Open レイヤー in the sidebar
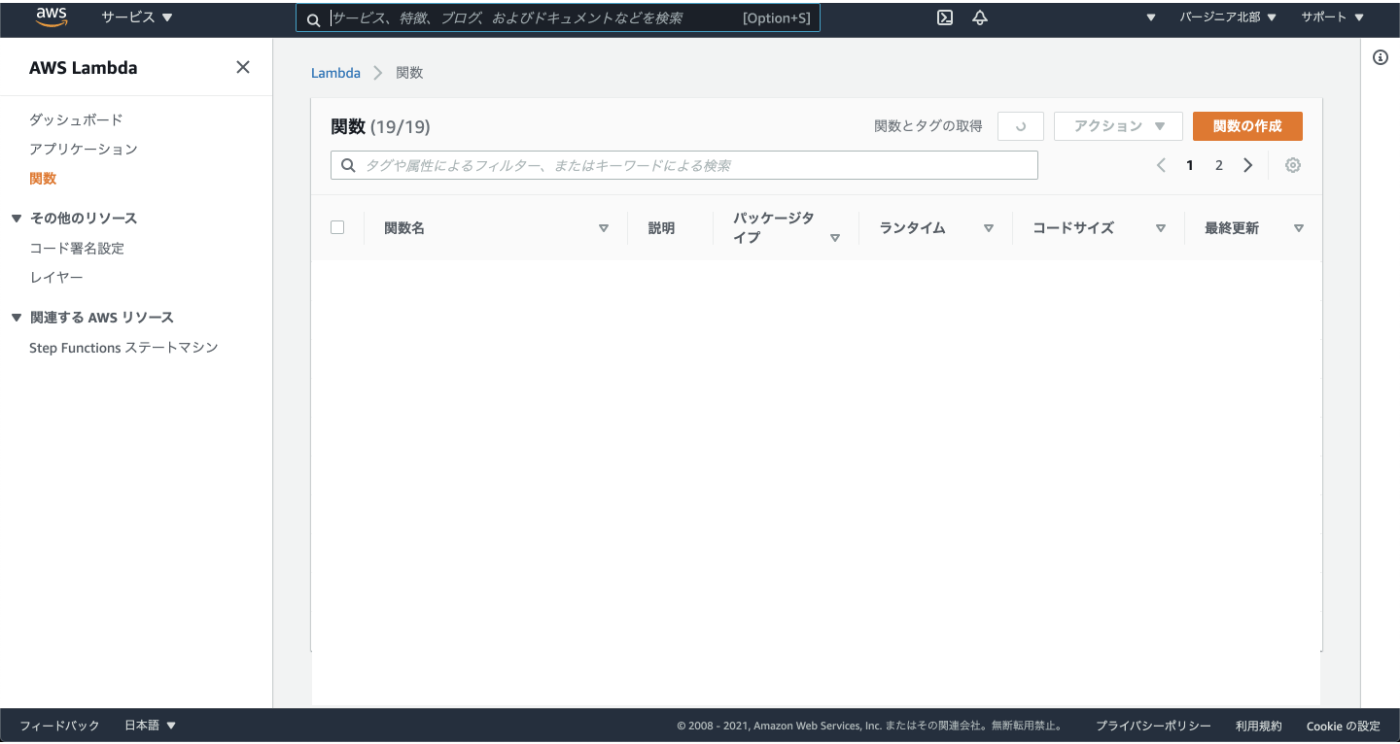The width and height of the screenshot is (1400, 744). pyautogui.click(x=56, y=277)
